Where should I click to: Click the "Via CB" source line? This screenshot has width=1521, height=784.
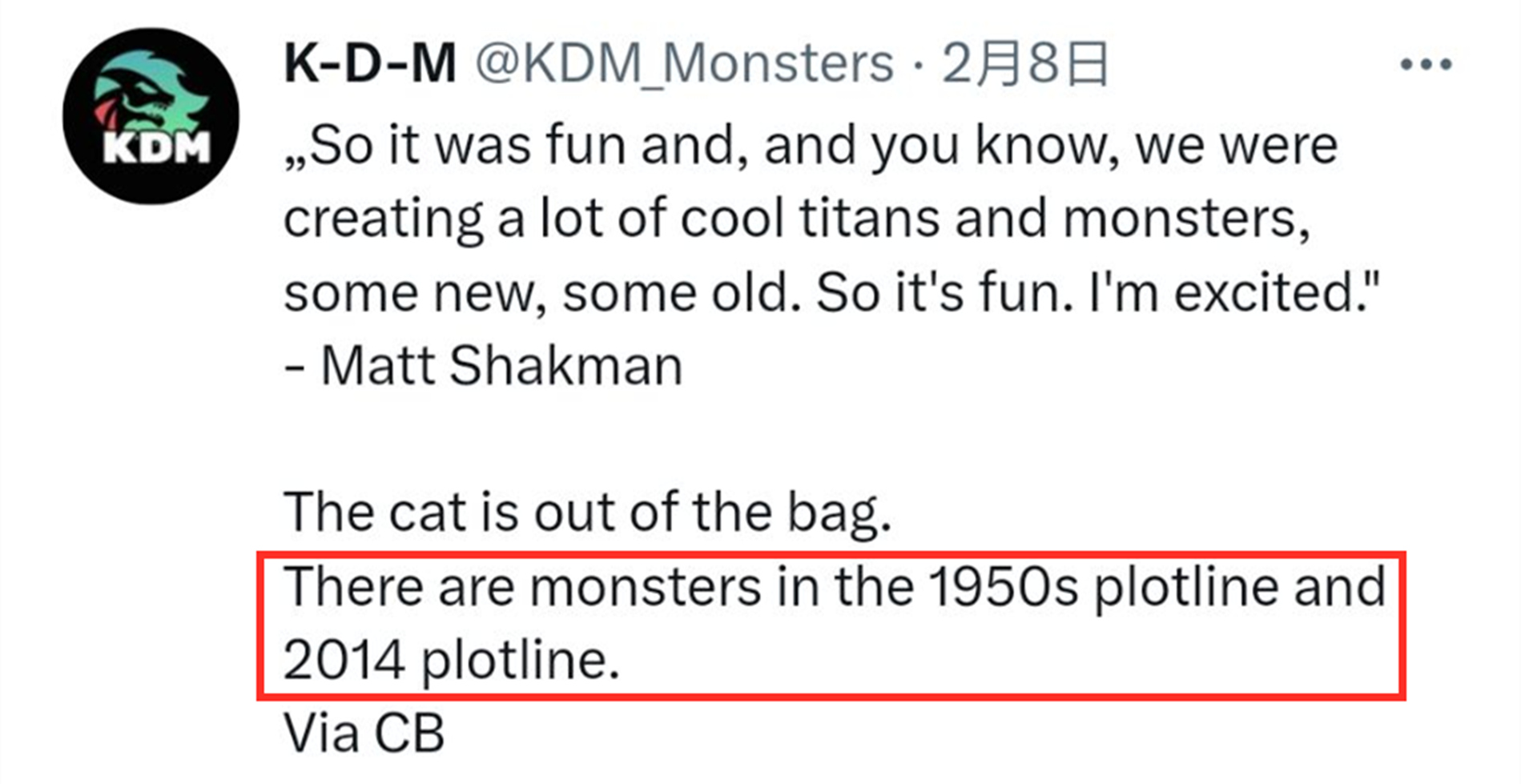(x=364, y=733)
